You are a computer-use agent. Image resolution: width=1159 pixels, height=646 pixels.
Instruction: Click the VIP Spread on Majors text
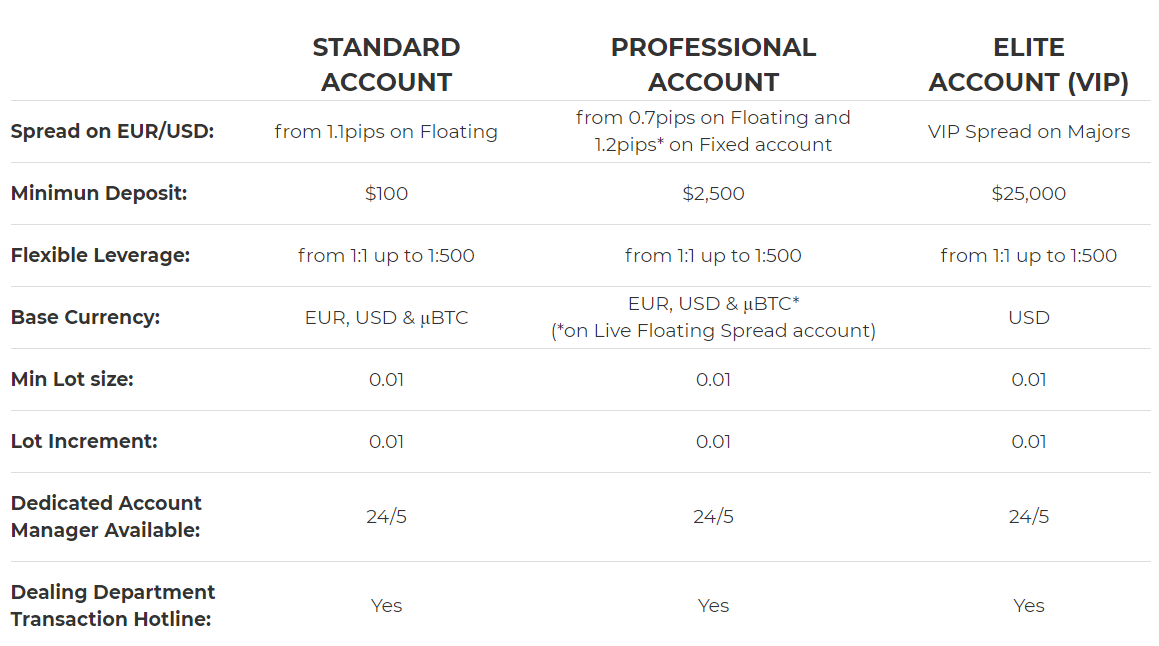[1029, 132]
